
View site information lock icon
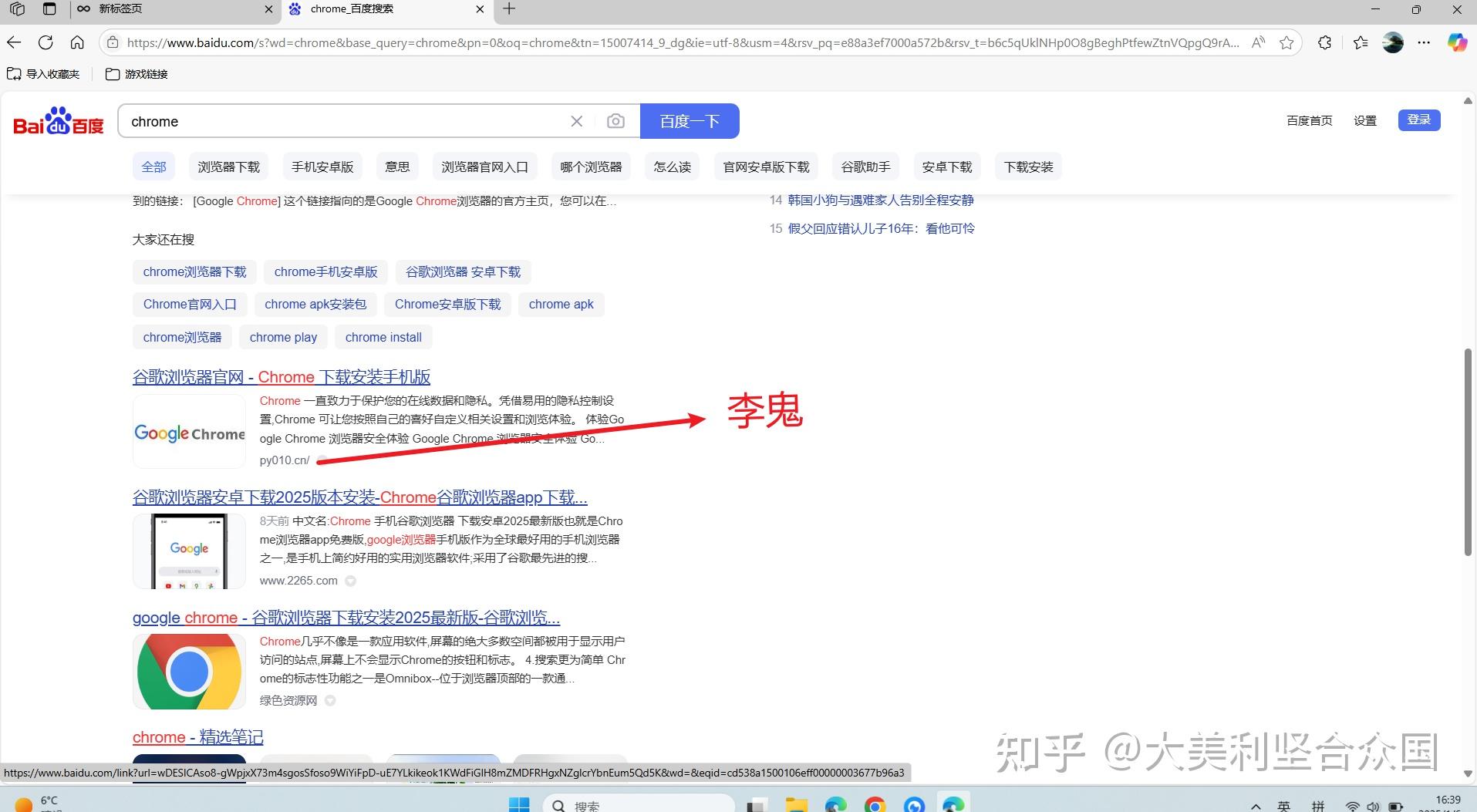(x=113, y=42)
